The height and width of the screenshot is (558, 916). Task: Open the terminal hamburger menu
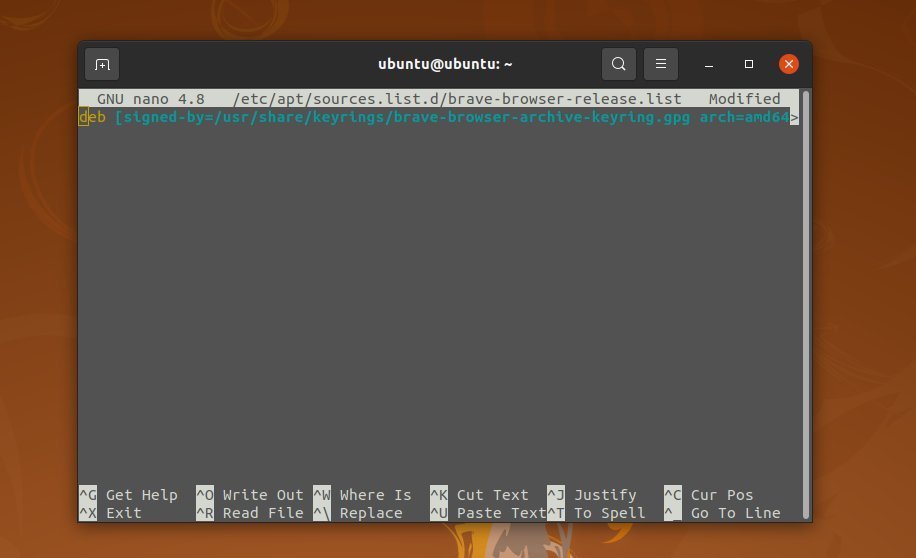coord(660,64)
